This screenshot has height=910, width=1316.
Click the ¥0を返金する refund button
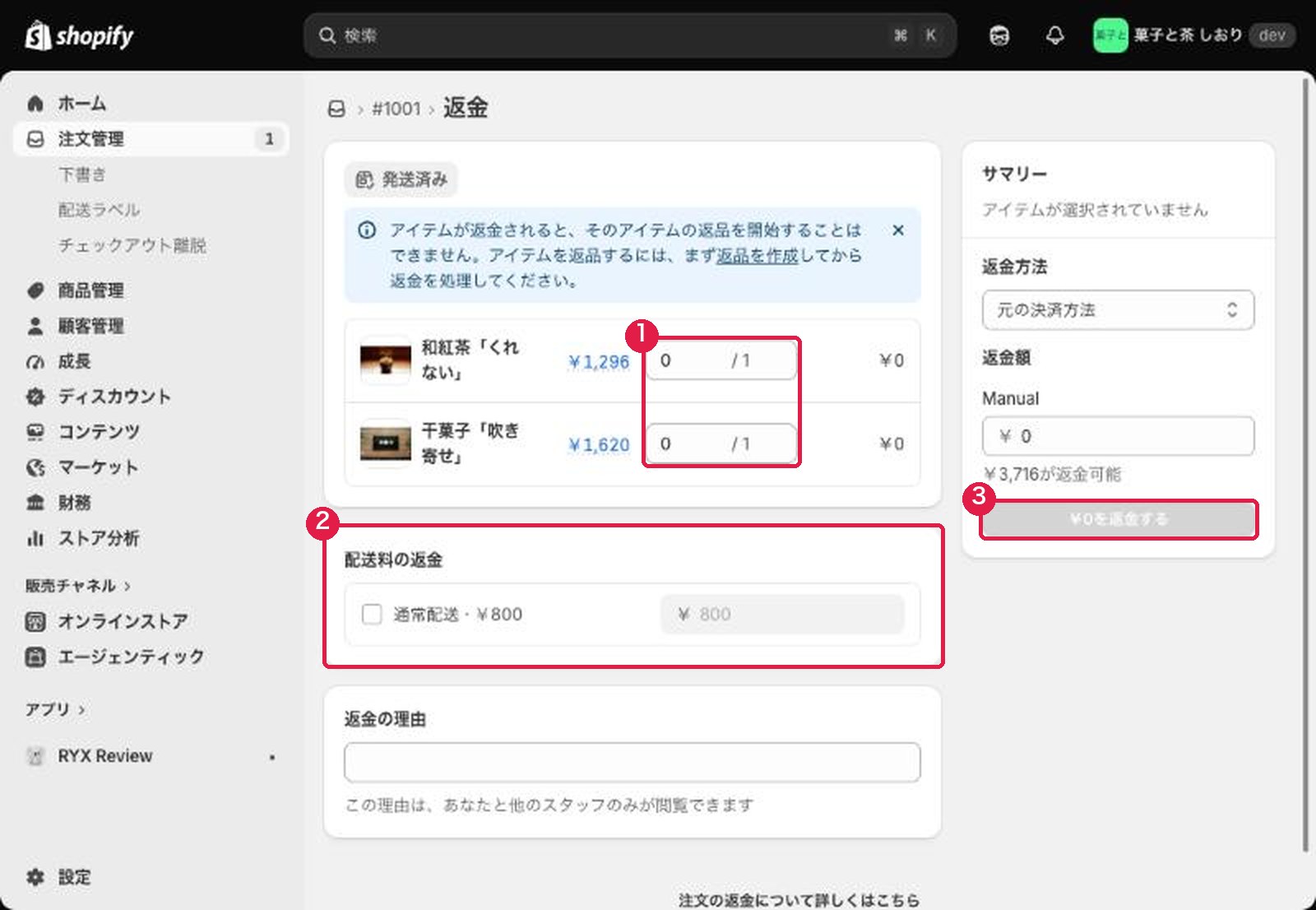(1119, 519)
